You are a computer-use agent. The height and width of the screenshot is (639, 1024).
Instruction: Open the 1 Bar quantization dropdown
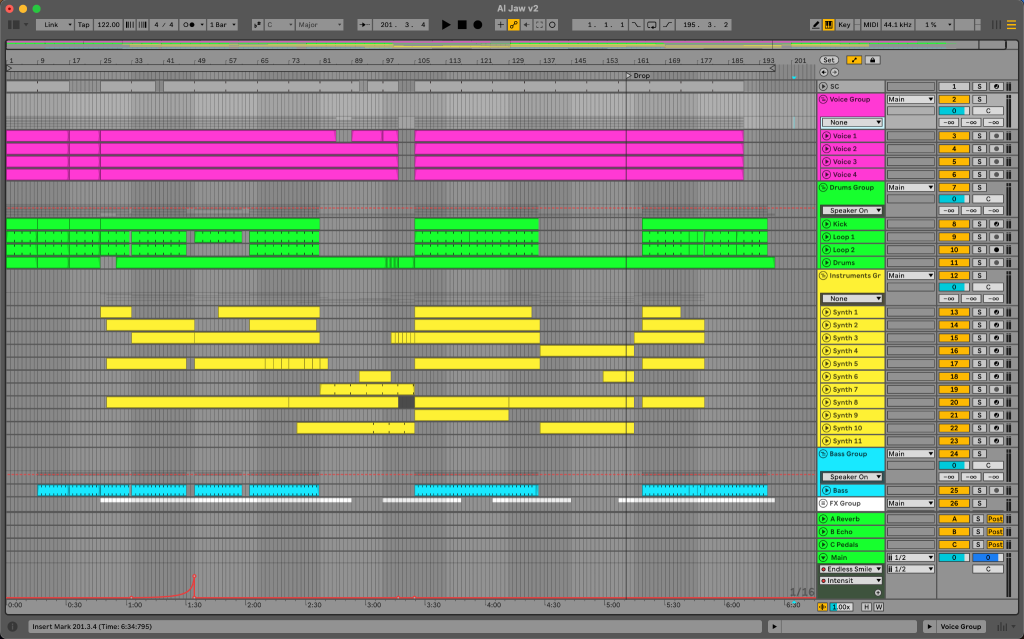pyautogui.click(x=223, y=25)
